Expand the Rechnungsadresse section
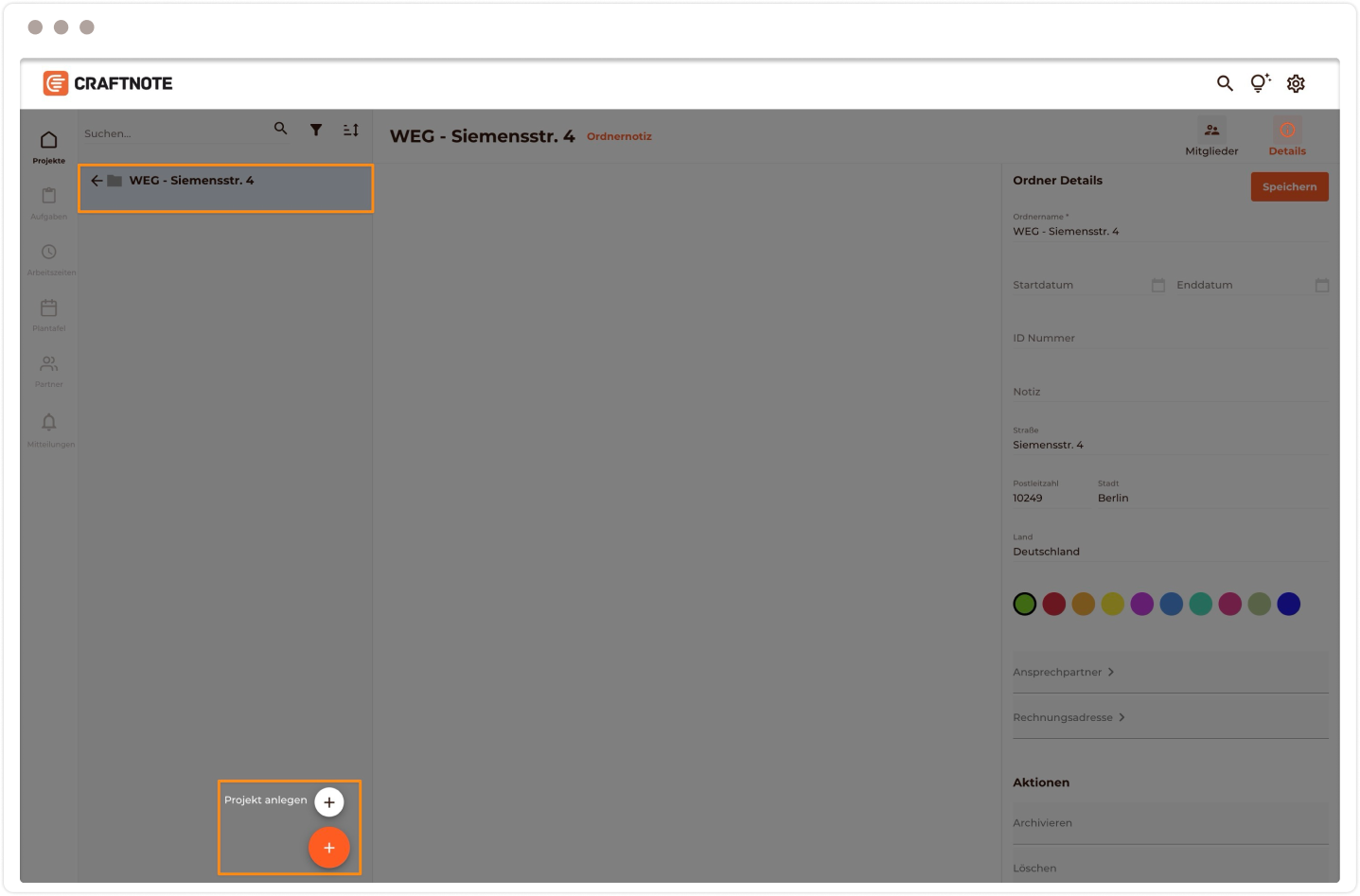The image size is (1360, 896). (1069, 717)
